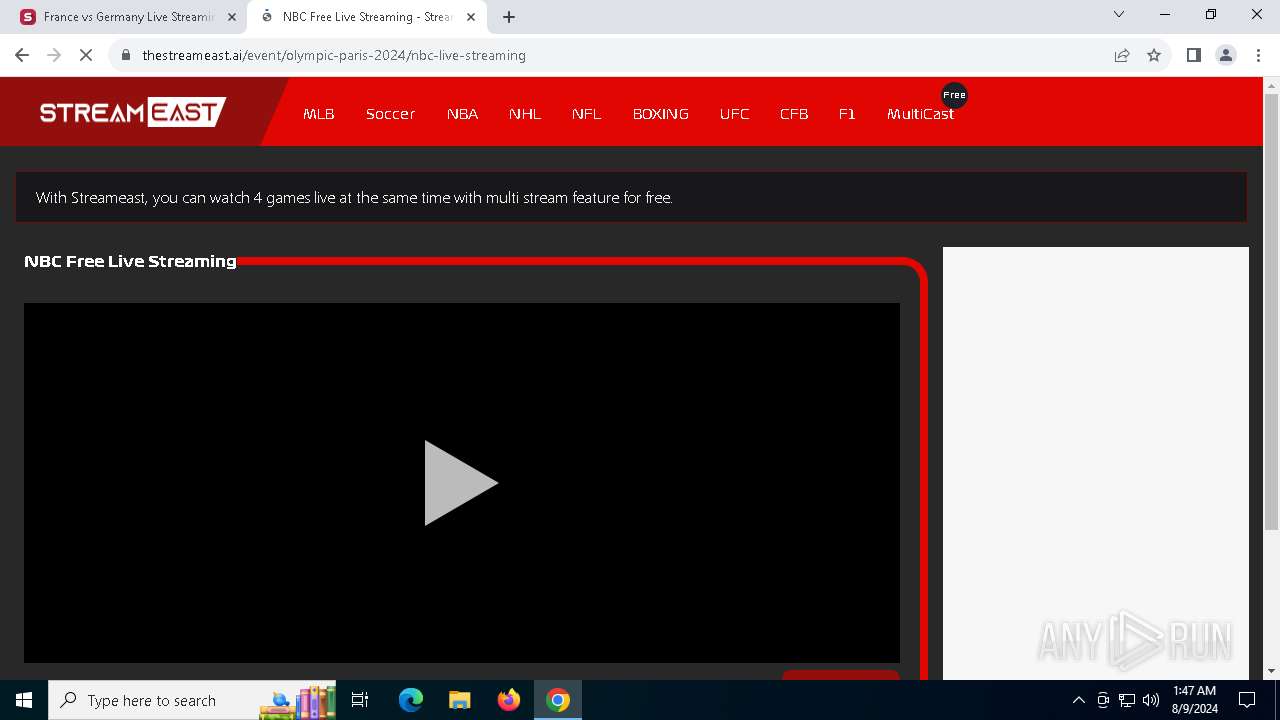
Task: Click the multi stream feature notice text
Action: click(354, 198)
